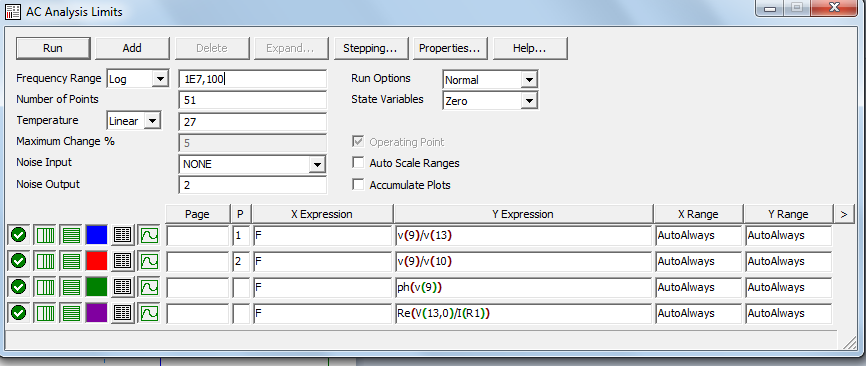Click the X log/linear axis icon in the first row
Screen dimensions: 866x366
click(x=45, y=236)
